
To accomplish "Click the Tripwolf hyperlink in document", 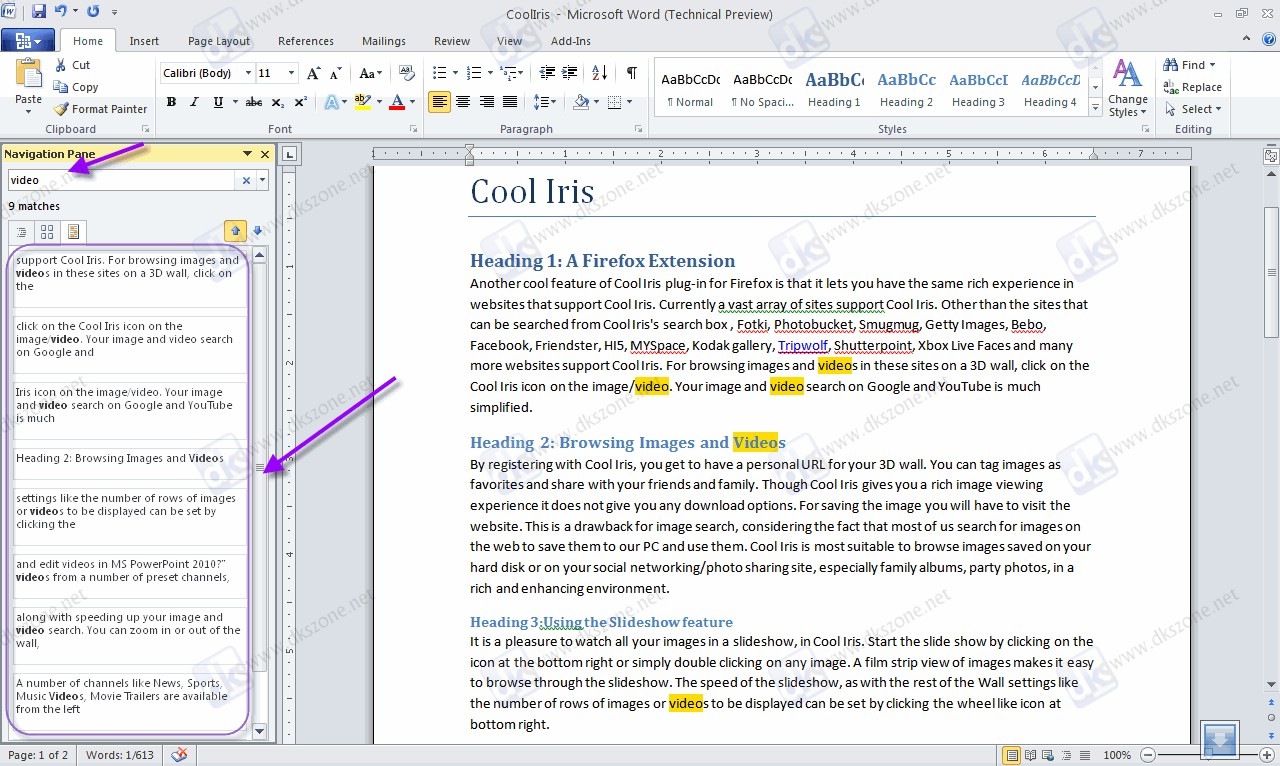I will 803,345.
